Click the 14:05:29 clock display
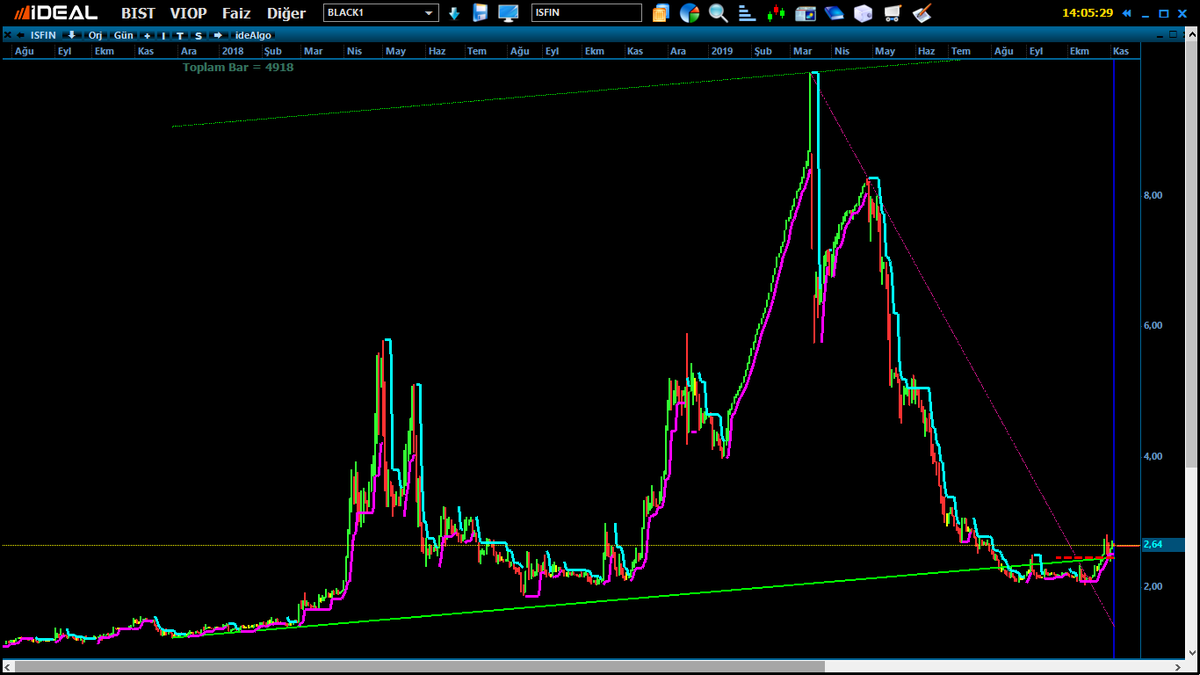This screenshot has width=1200, height=675. click(x=1087, y=13)
